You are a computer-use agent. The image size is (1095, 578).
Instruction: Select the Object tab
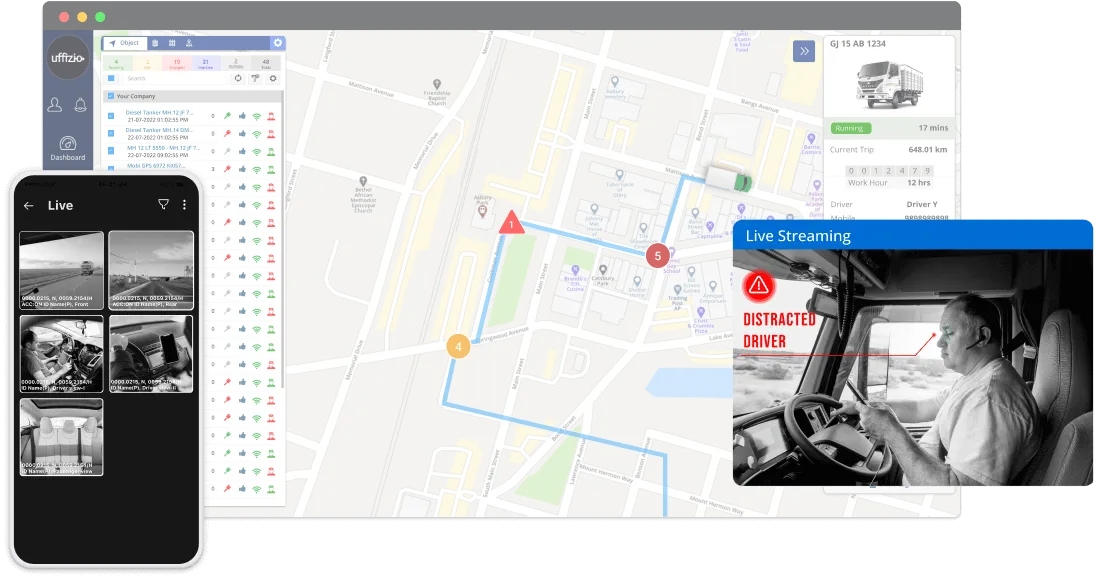point(125,43)
